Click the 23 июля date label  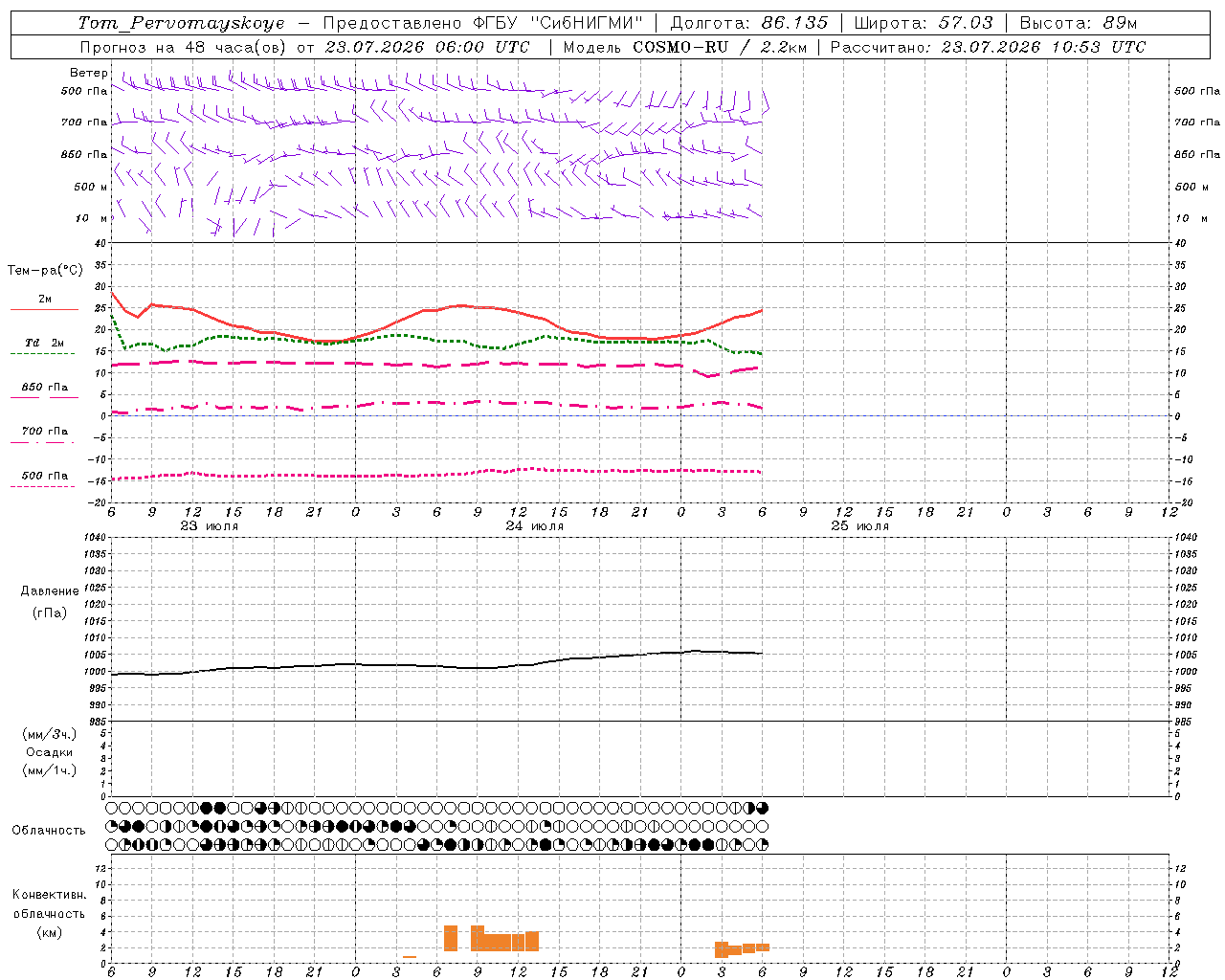click(x=210, y=526)
